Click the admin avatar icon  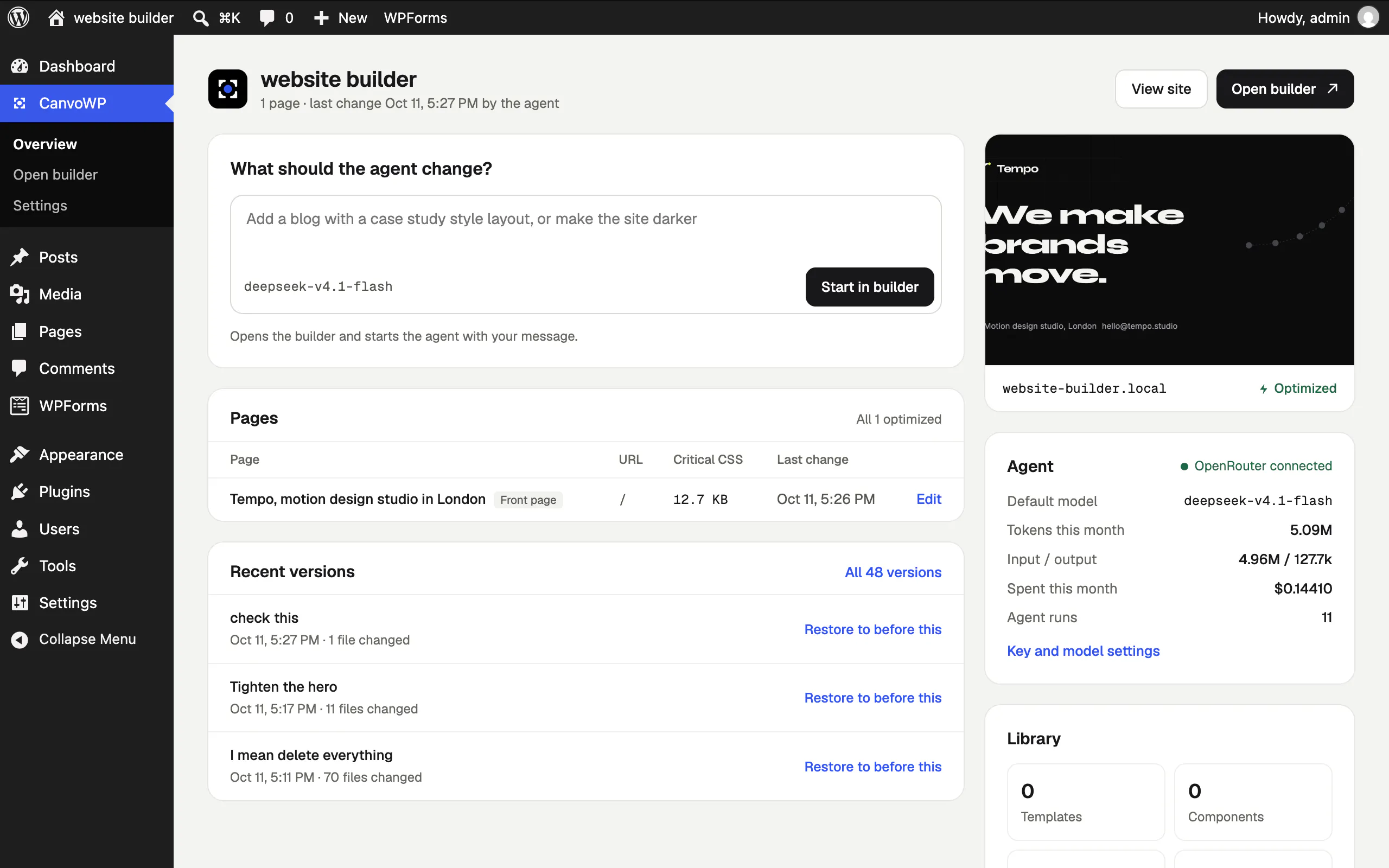[1368, 17]
